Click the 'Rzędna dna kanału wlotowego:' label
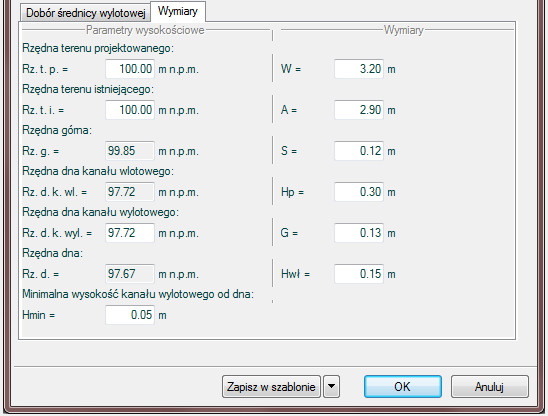This screenshot has height=416, width=548. point(98,171)
